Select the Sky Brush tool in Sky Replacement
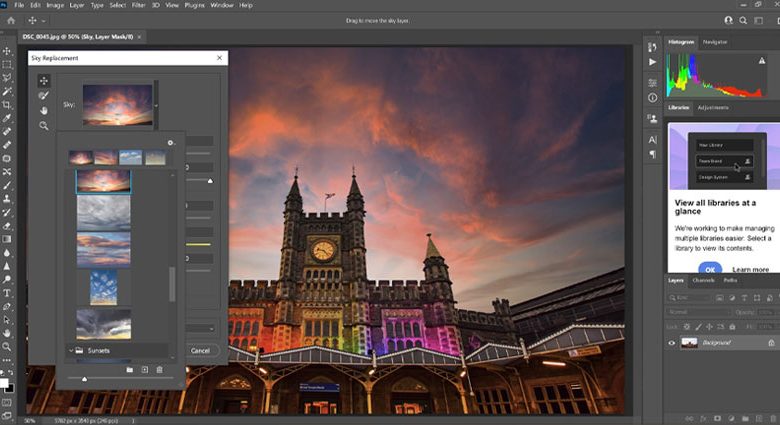This screenshot has width=780, height=425. click(44, 96)
